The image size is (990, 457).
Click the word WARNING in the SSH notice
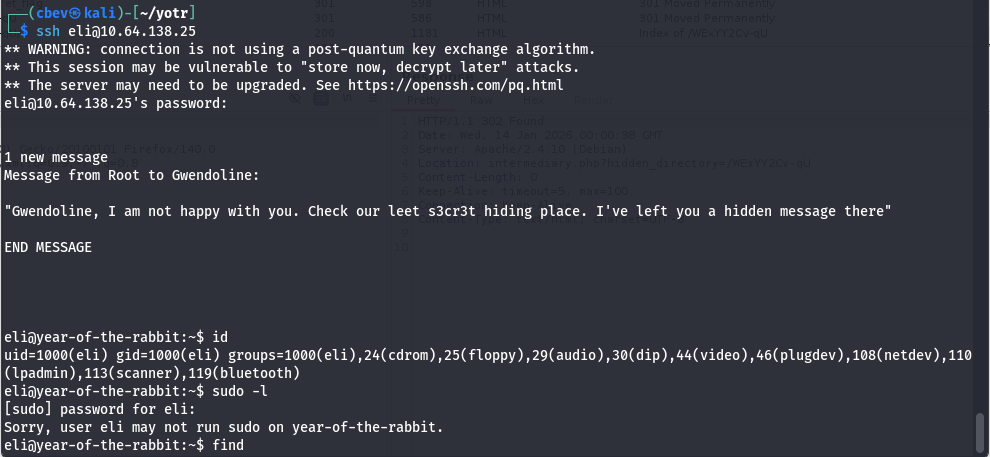pyautogui.click(x=58, y=49)
